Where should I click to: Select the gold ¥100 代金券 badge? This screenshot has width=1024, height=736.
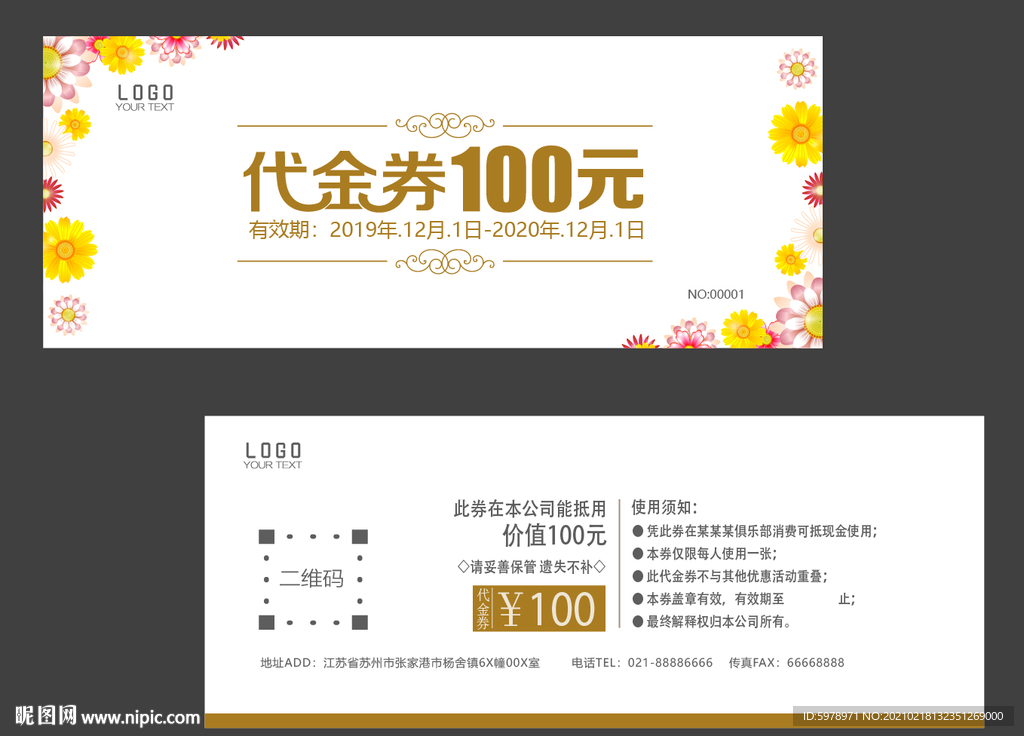coord(539,608)
